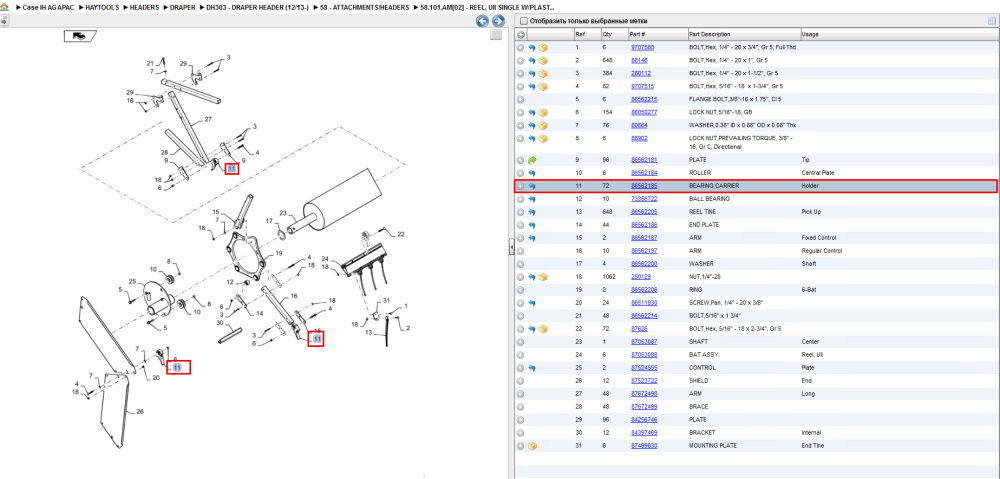Open part number link 87053088
This screenshot has height=479, width=1000.
(x=644, y=355)
